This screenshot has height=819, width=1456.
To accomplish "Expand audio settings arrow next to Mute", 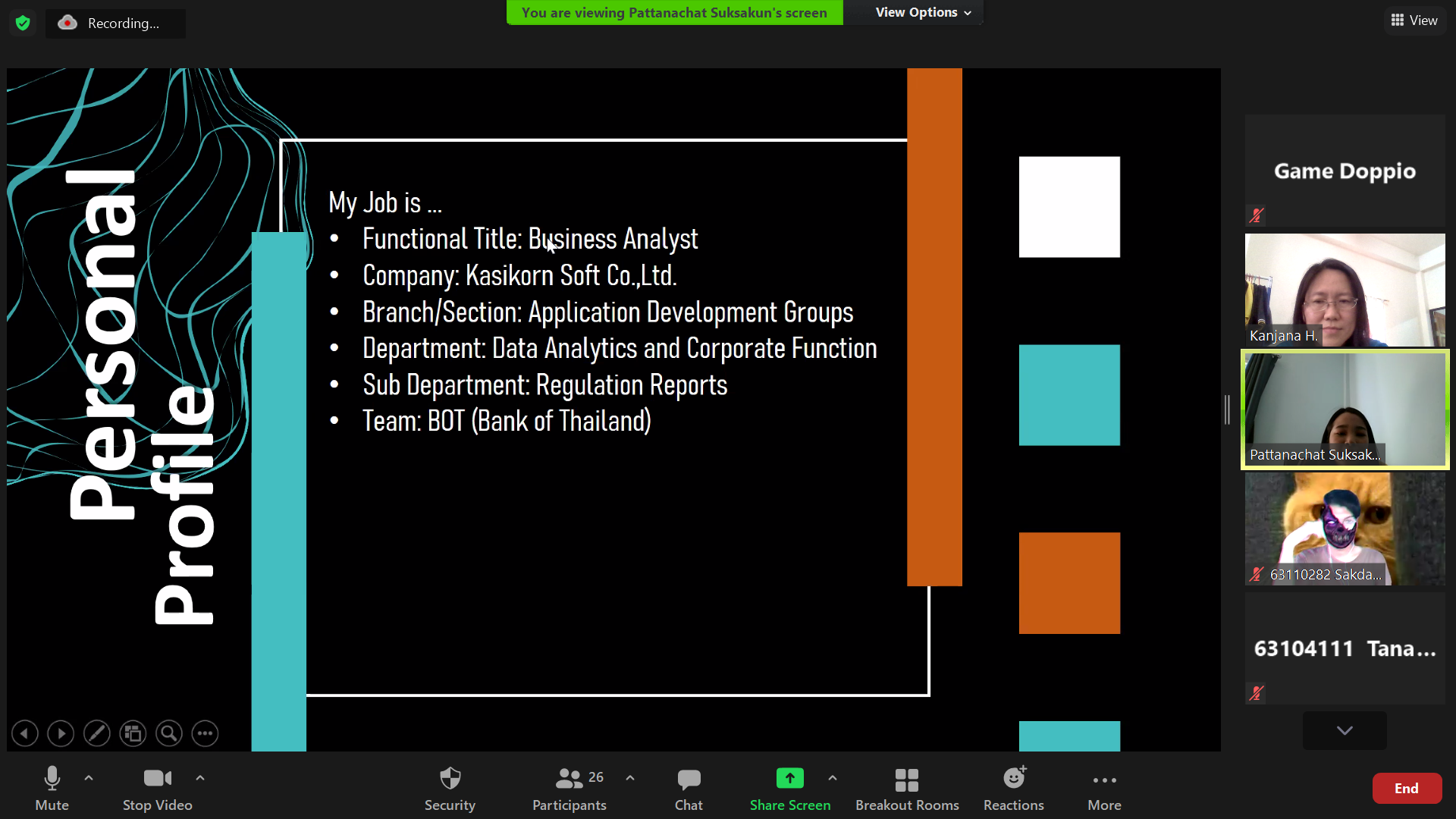I will point(89,778).
